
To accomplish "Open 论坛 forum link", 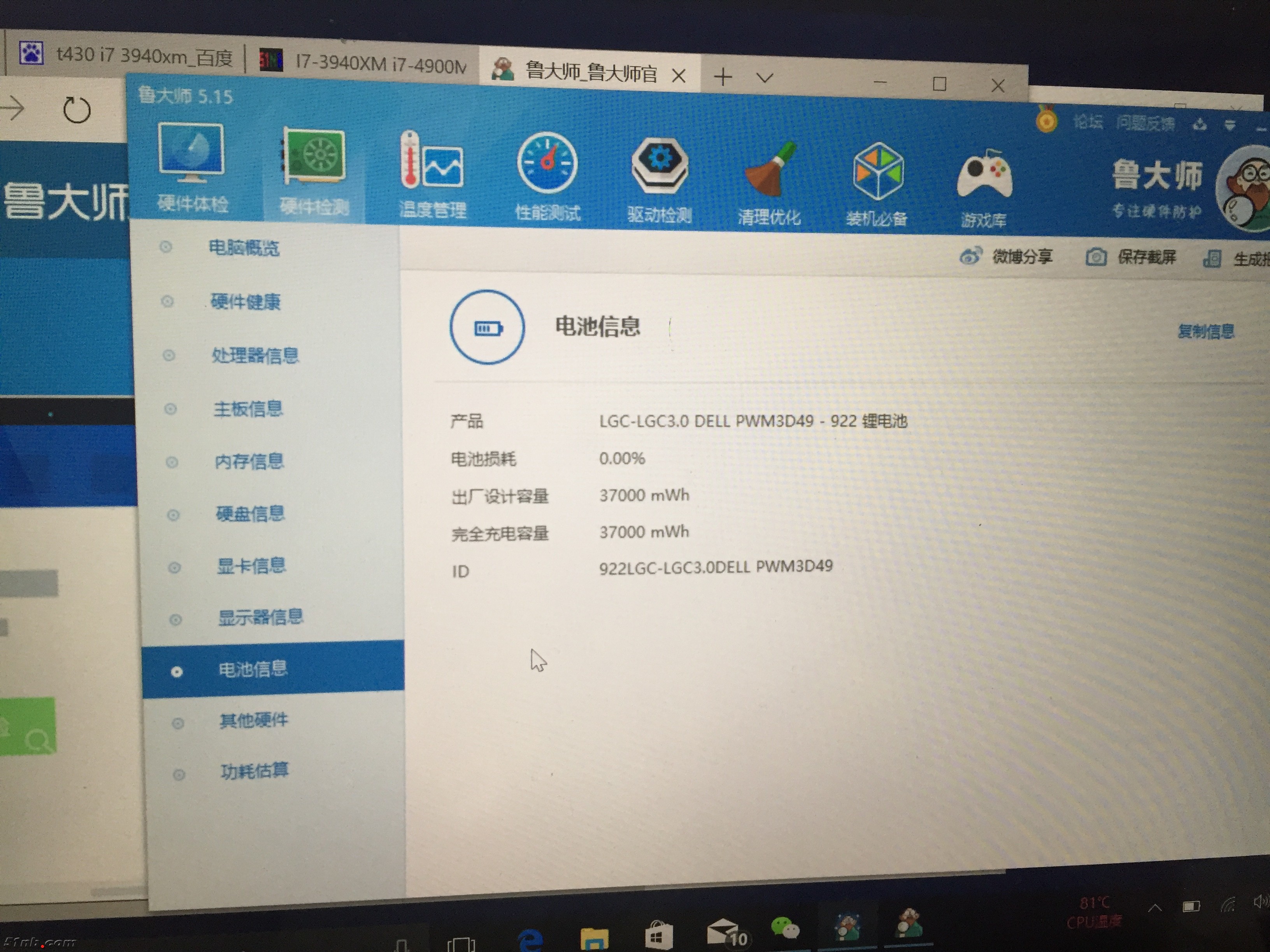I will (x=1088, y=122).
